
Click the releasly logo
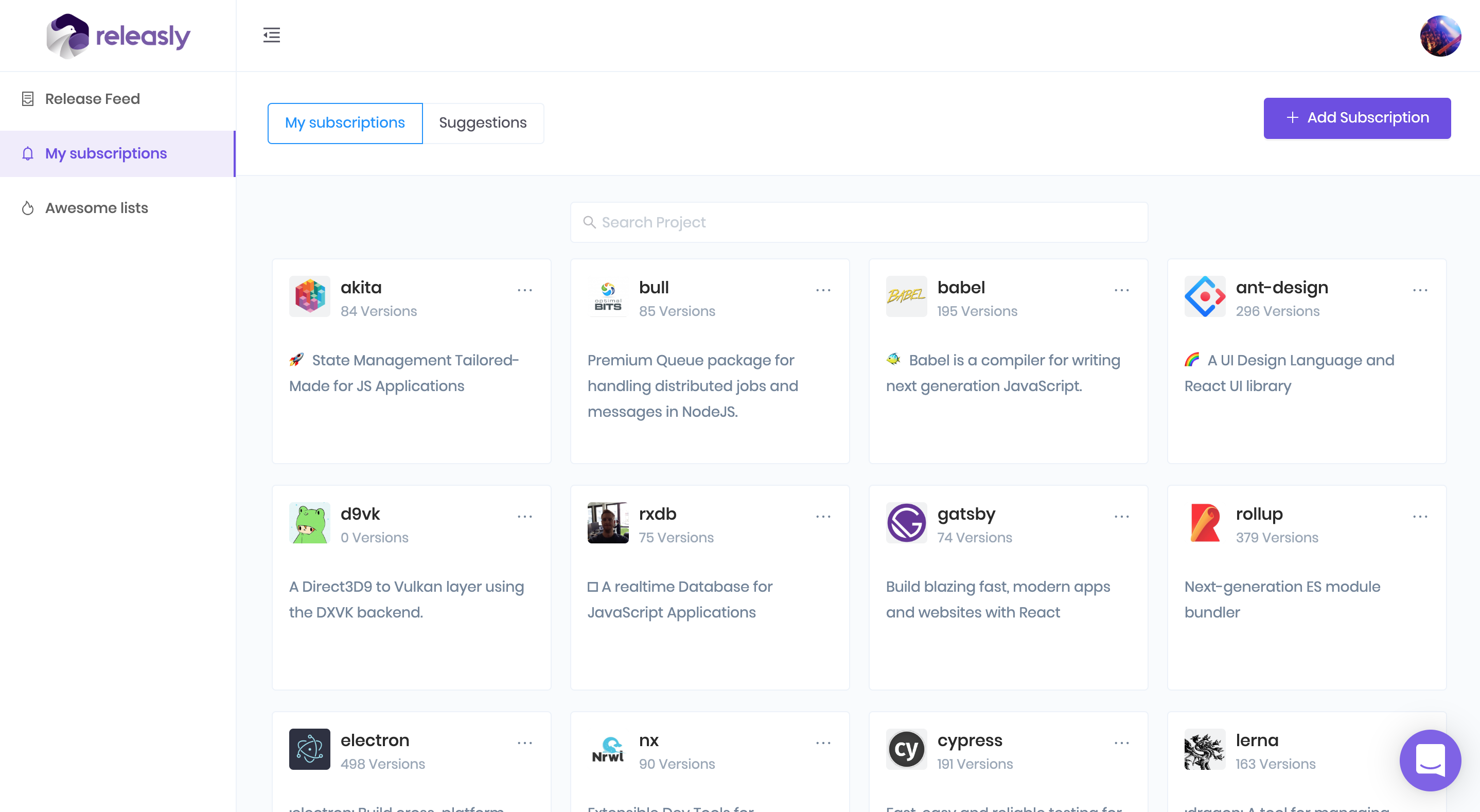(118, 36)
